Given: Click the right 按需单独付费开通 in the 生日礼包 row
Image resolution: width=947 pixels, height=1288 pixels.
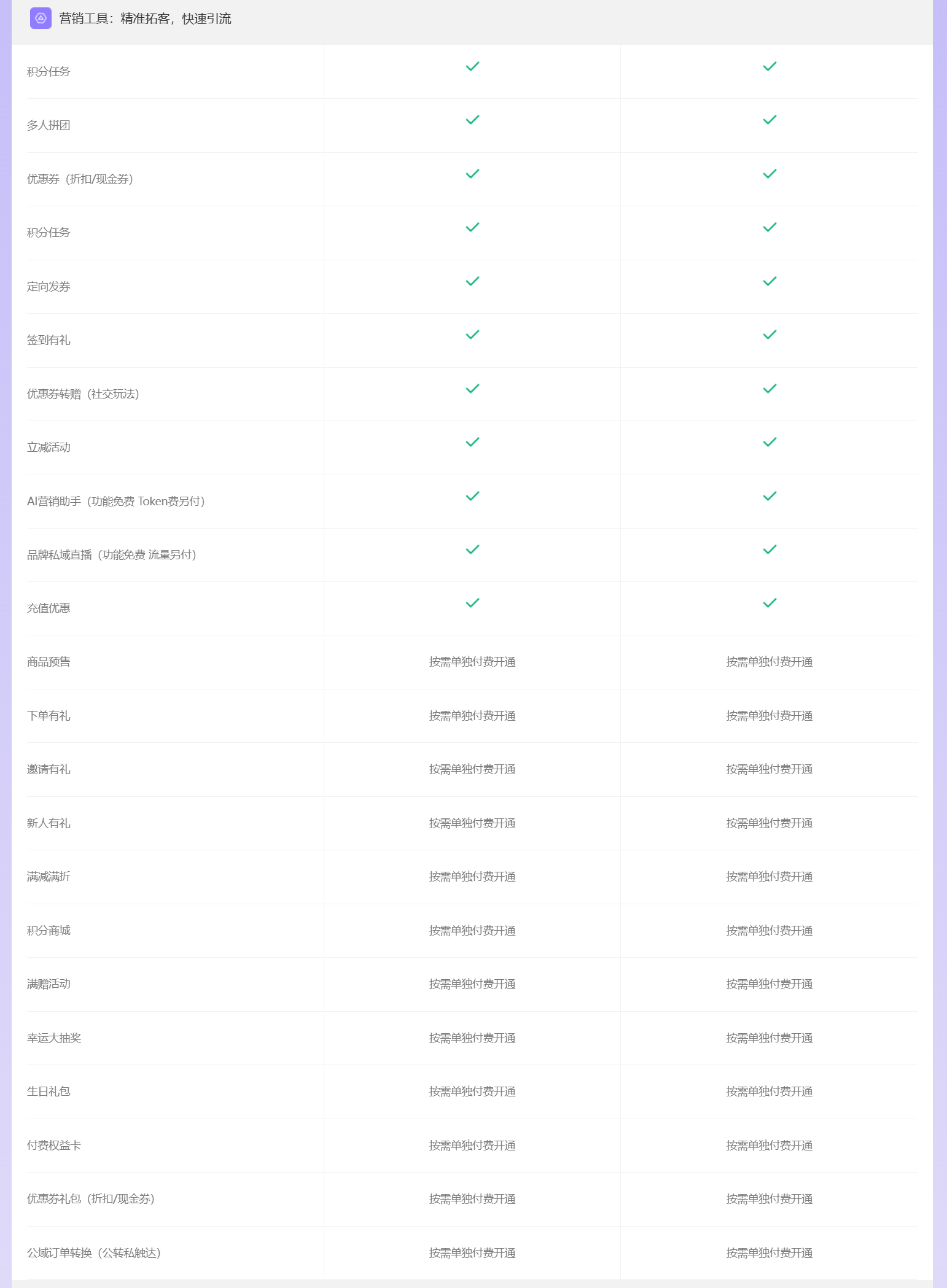Looking at the screenshot, I should click(x=770, y=1092).
